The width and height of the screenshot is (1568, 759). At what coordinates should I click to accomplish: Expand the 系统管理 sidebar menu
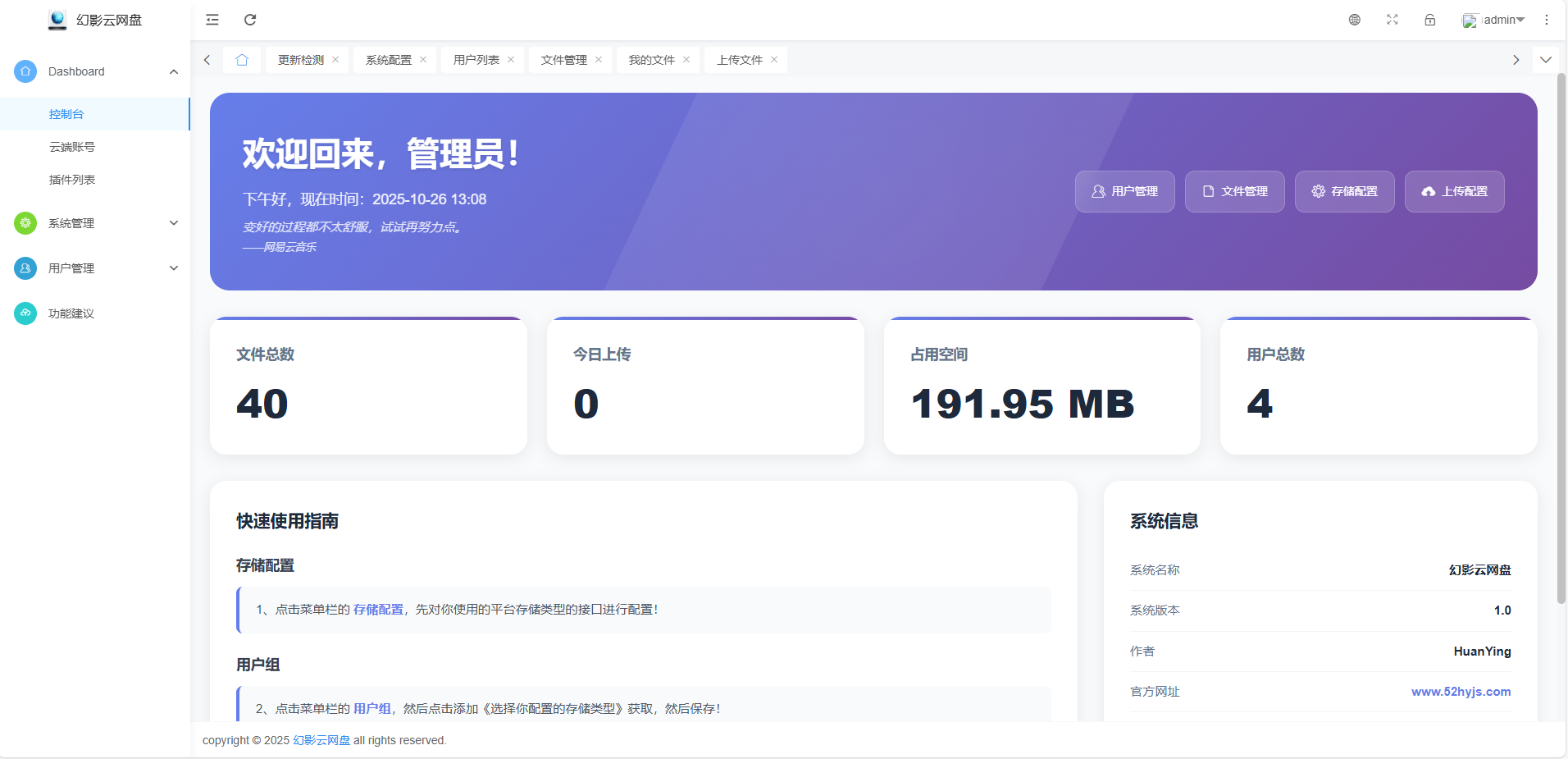pos(94,222)
